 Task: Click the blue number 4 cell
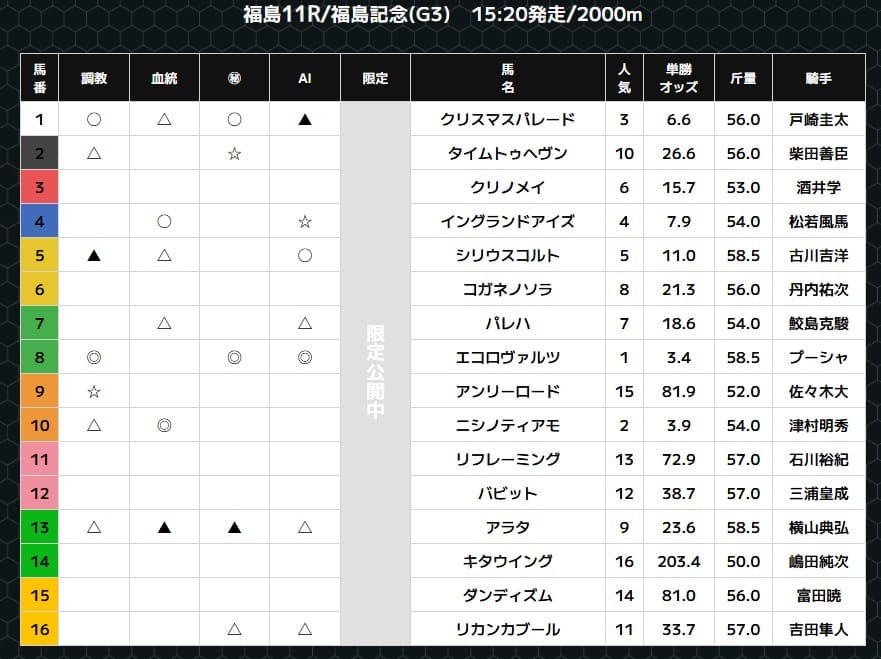[x=40, y=222]
